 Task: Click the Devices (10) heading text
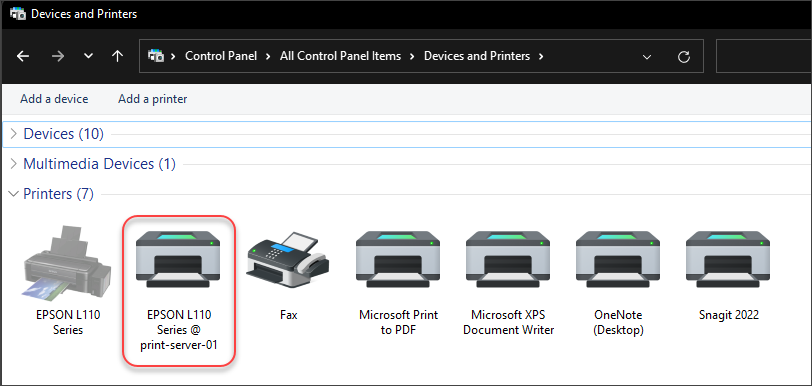coord(64,134)
